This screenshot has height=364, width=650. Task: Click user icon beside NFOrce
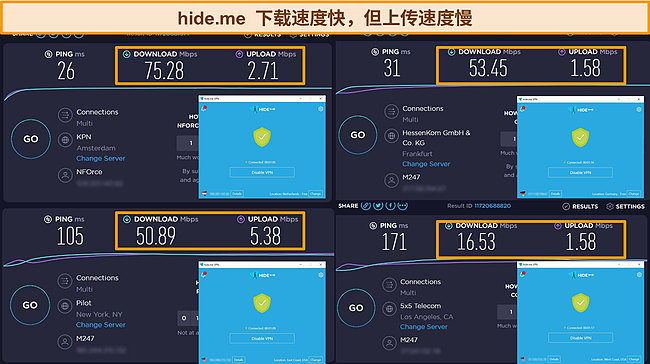pos(65,175)
